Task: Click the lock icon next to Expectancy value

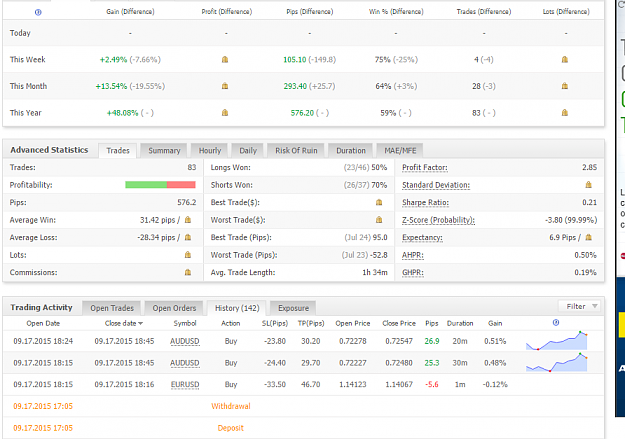Action: 589,237
